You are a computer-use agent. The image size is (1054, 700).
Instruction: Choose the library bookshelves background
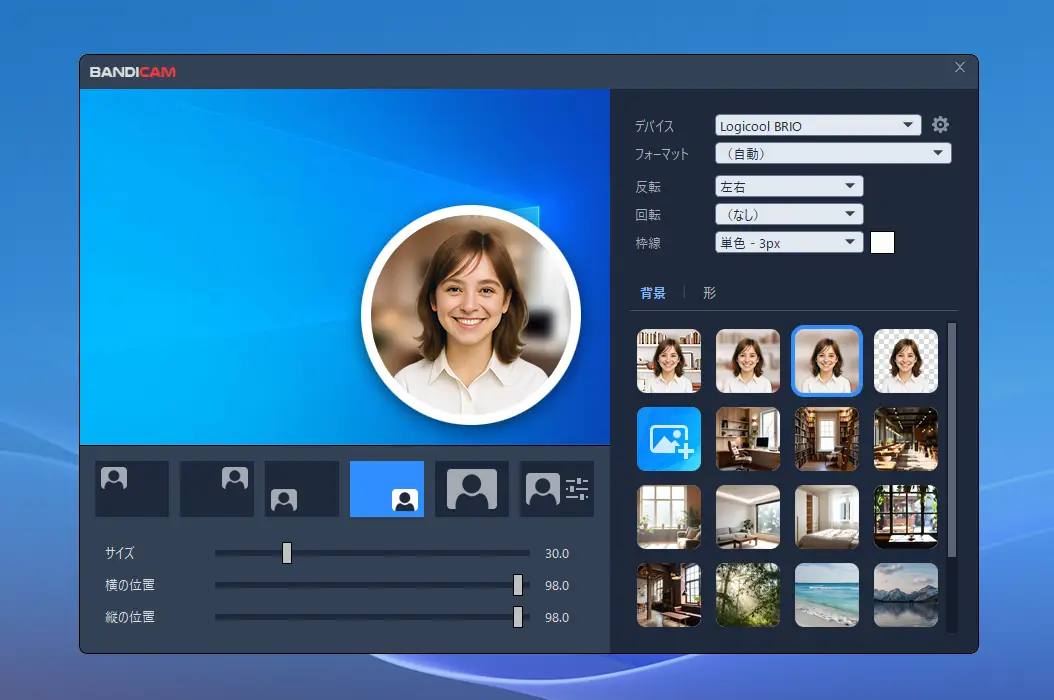[x=827, y=439]
